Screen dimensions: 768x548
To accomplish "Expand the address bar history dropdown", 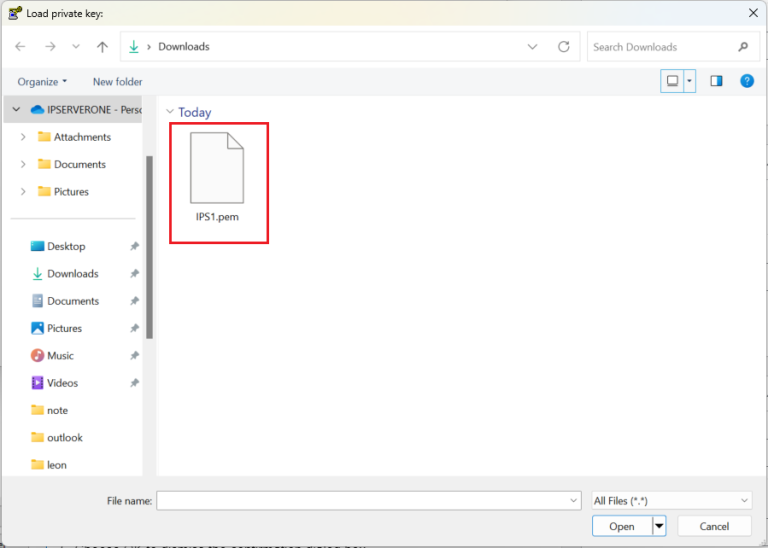I will (532, 47).
